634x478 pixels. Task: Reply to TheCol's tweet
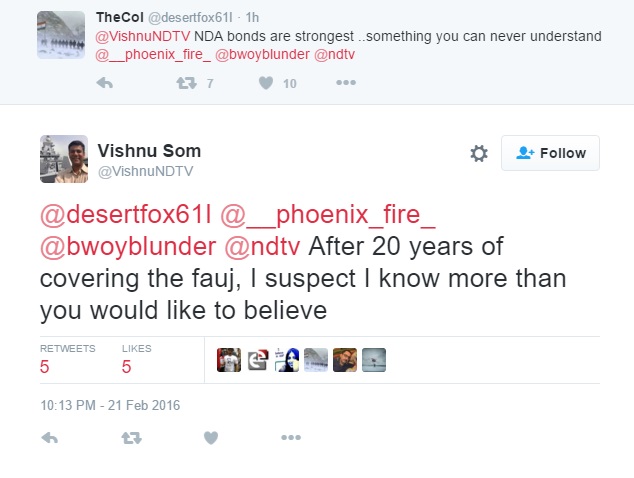tap(105, 84)
